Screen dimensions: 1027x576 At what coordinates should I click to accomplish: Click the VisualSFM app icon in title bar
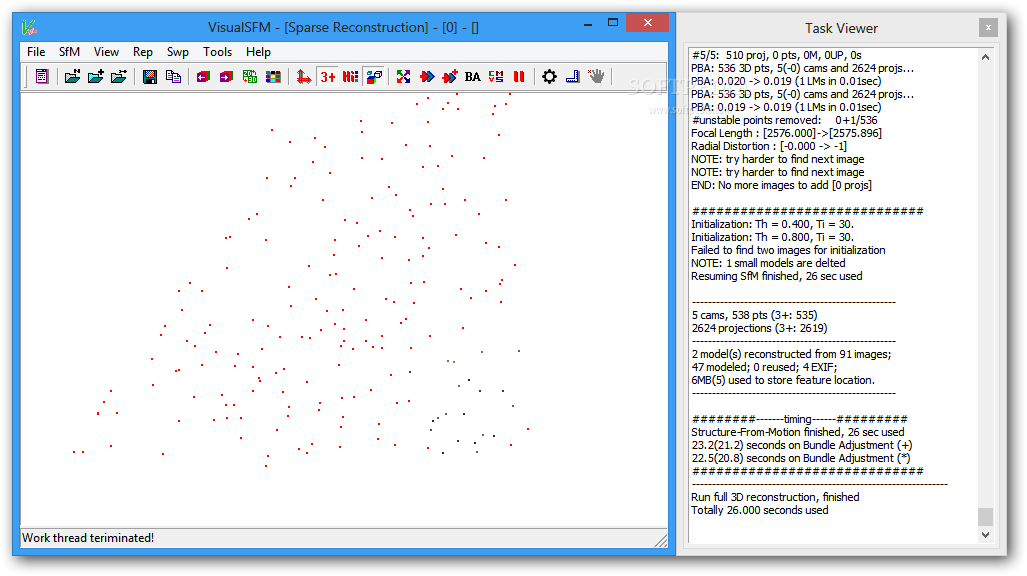[x=29, y=27]
